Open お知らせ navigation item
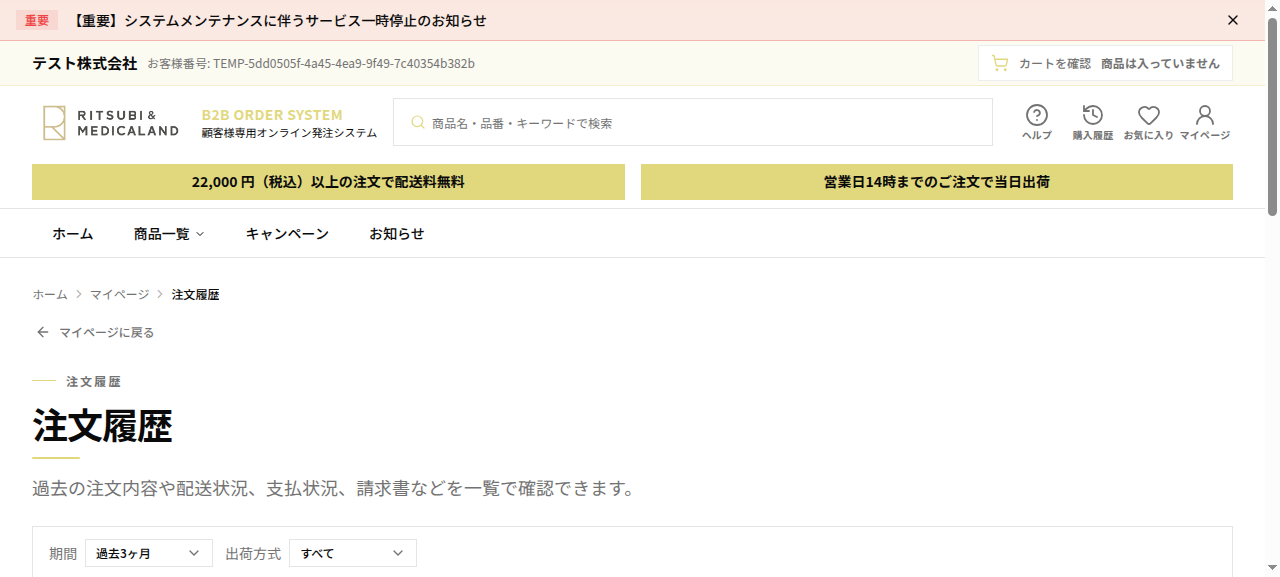Screen dimensions: 1280x577 tap(397, 233)
